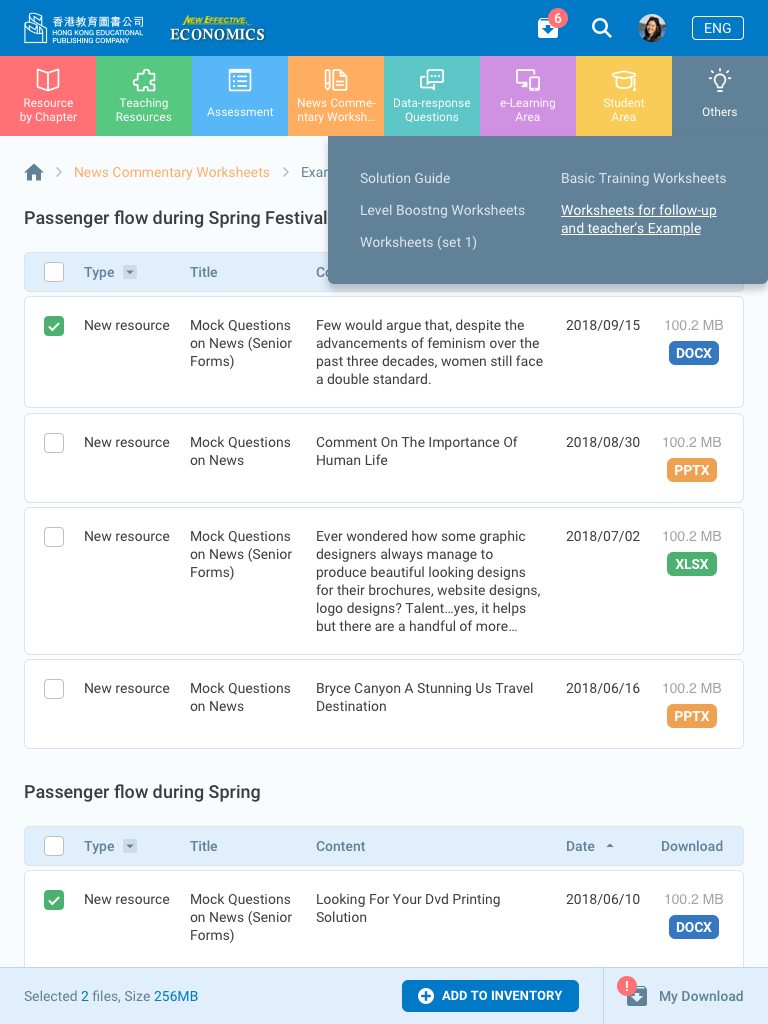Open the Assessment section
The height and width of the screenshot is (1024, 768).
[x=240, y=96]
